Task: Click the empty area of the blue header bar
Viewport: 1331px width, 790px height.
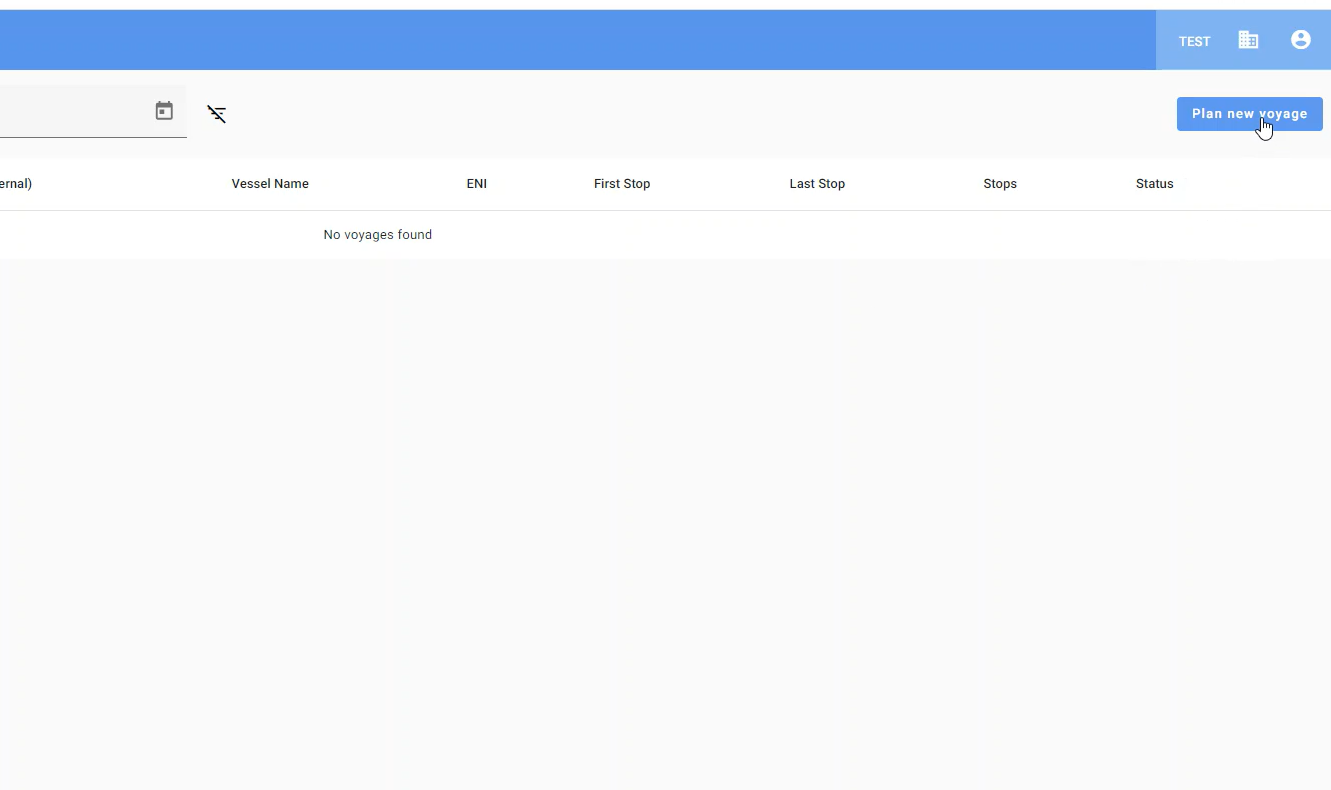Action: coord(600,40)
